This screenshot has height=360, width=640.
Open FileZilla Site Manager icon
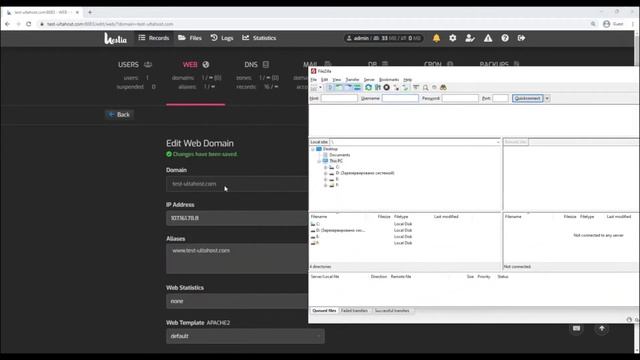tap(313, 87)
